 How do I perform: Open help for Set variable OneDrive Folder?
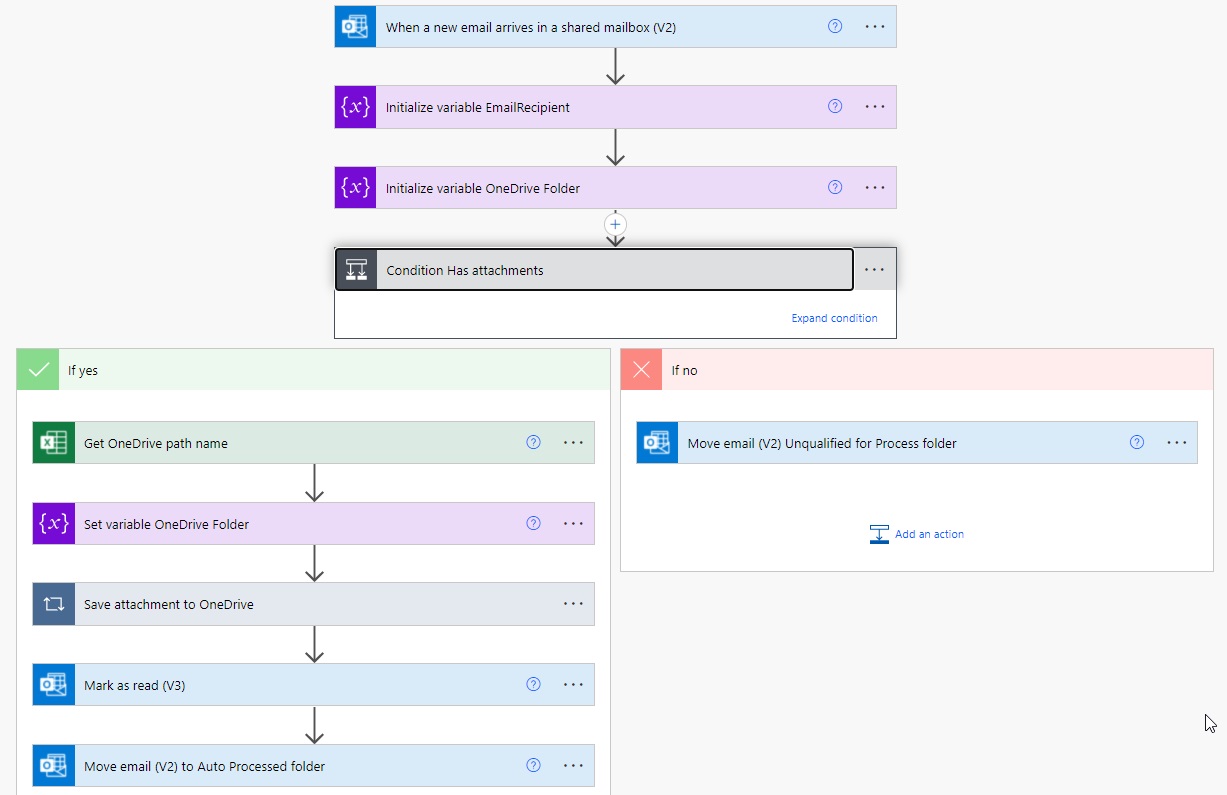click(533, 523)
